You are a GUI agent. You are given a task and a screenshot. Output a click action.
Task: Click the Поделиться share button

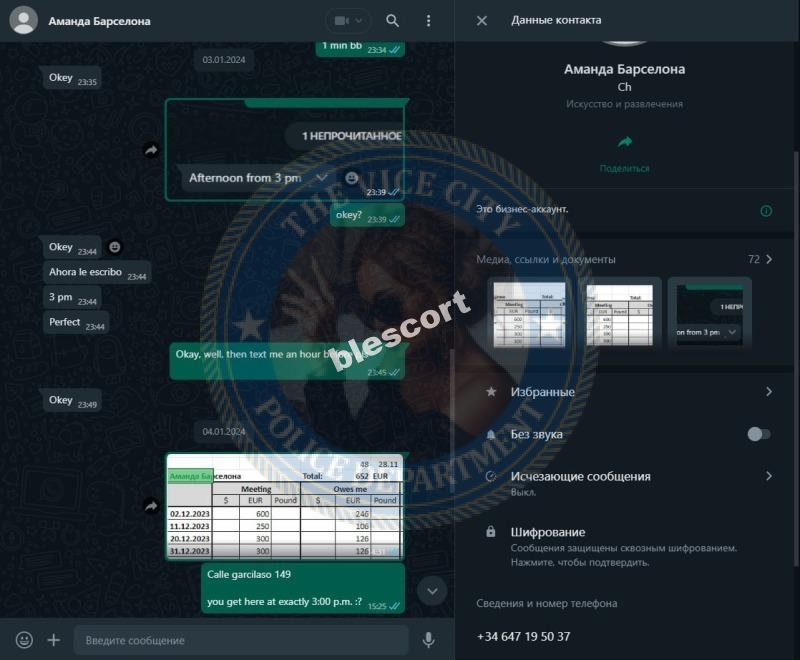(x=624, y=154)
